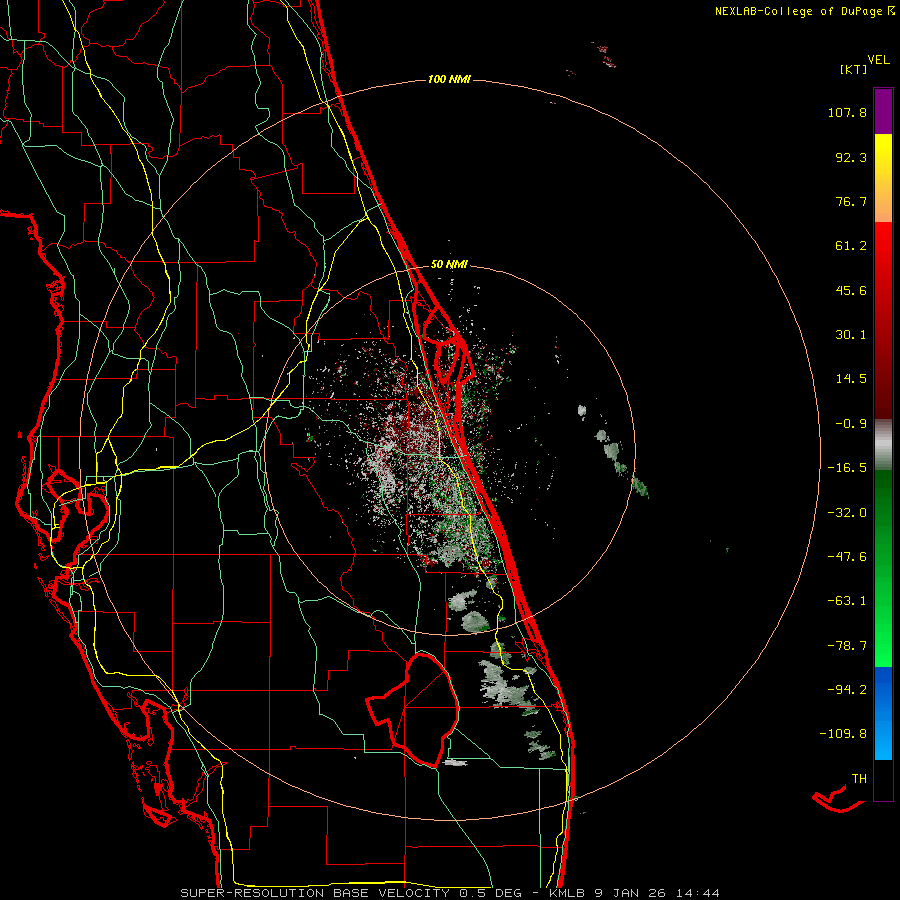Click the KMLB radar site identifier
The height and width of the screenshot is (900, 900).
pyautogui.click(x=569, y=893)
